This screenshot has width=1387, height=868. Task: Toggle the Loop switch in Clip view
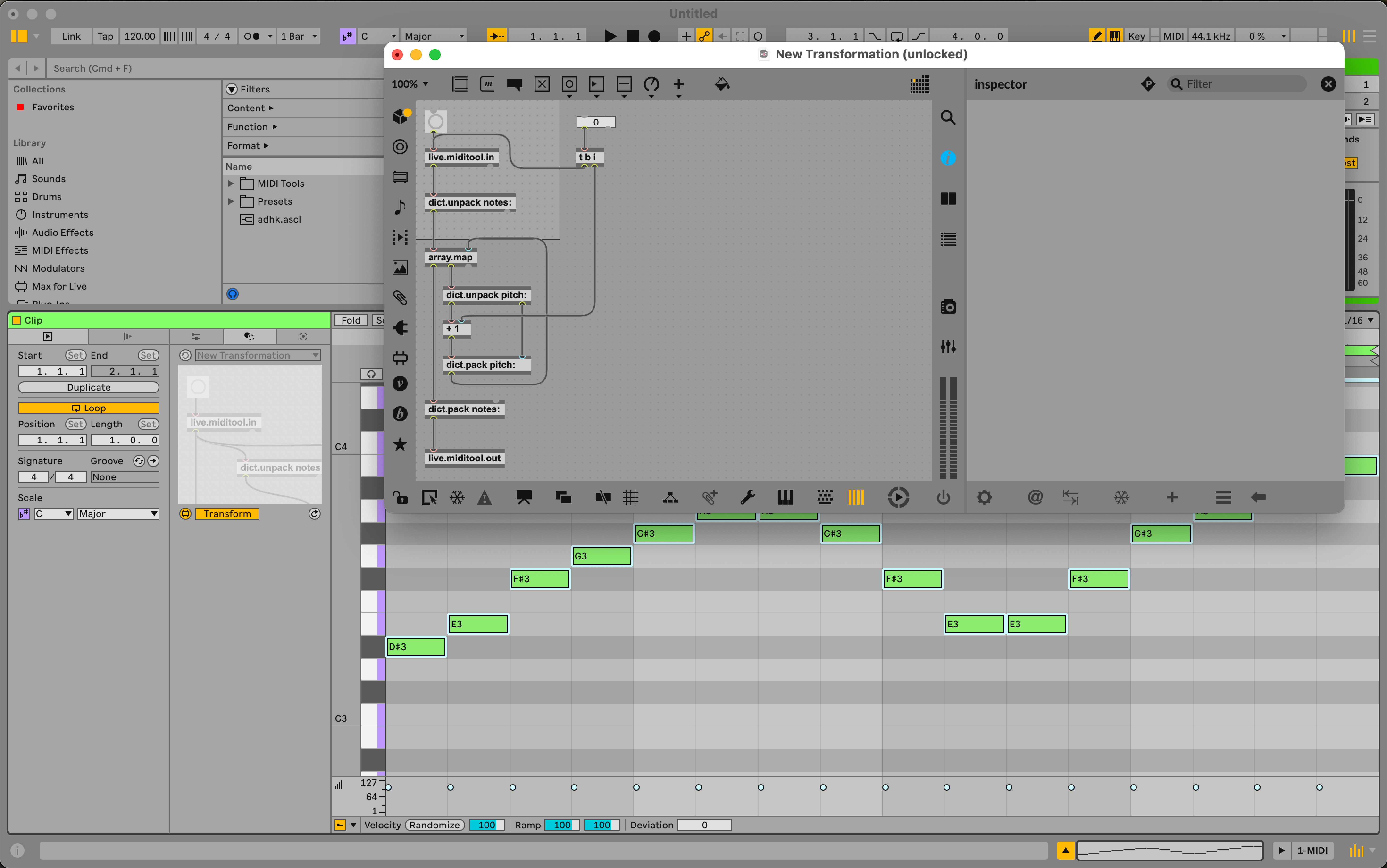click(x=88, y=408)
